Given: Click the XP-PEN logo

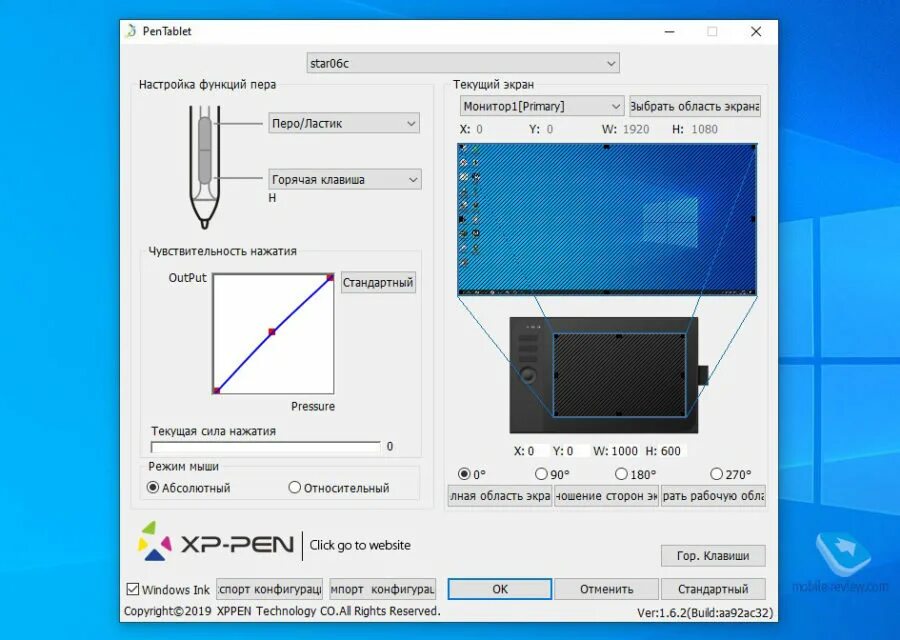Looking at the screenshot, I should [x=216, y=542].
